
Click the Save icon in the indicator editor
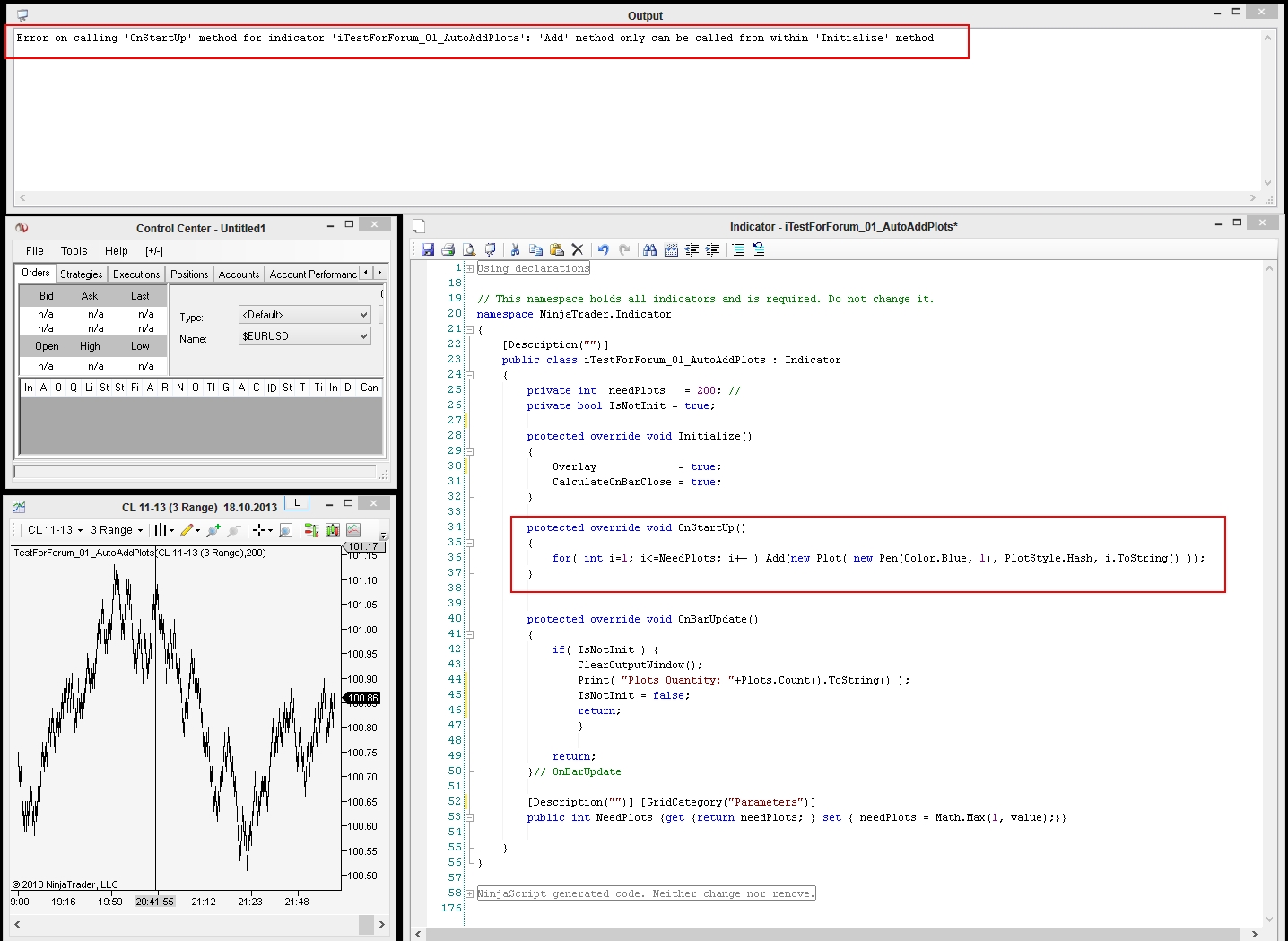428,250
